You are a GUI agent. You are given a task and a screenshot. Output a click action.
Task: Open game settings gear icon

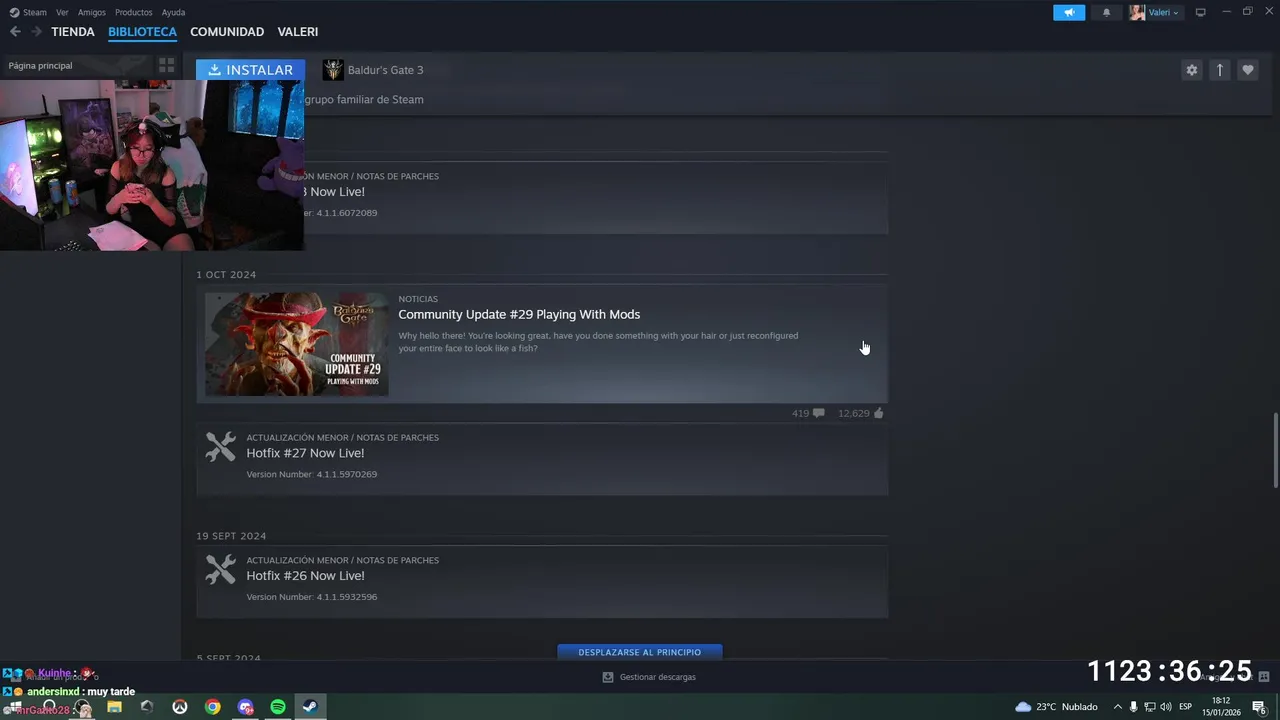[1191, 70]
